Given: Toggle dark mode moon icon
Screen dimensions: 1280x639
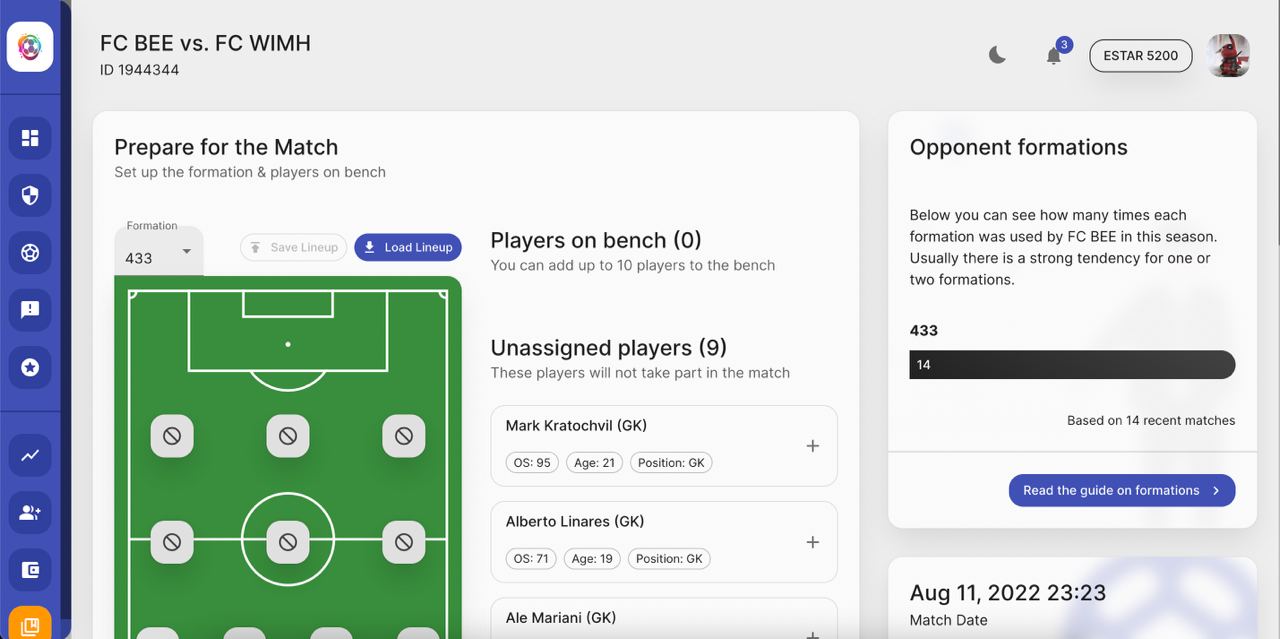Looking at the screenshot, I should click(x=997, y=56).
